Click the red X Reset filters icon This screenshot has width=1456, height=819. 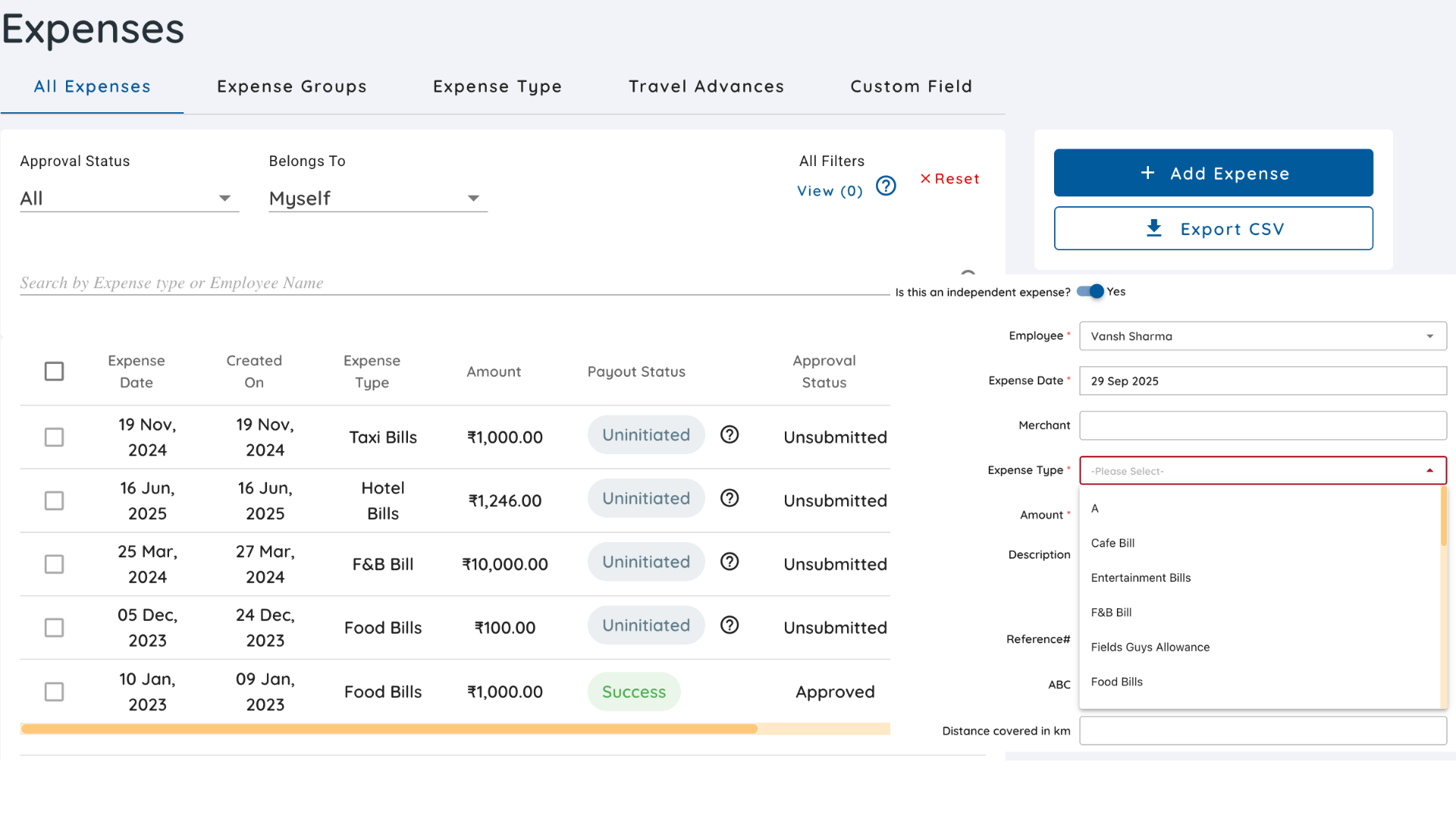click(x=925, y=179)
